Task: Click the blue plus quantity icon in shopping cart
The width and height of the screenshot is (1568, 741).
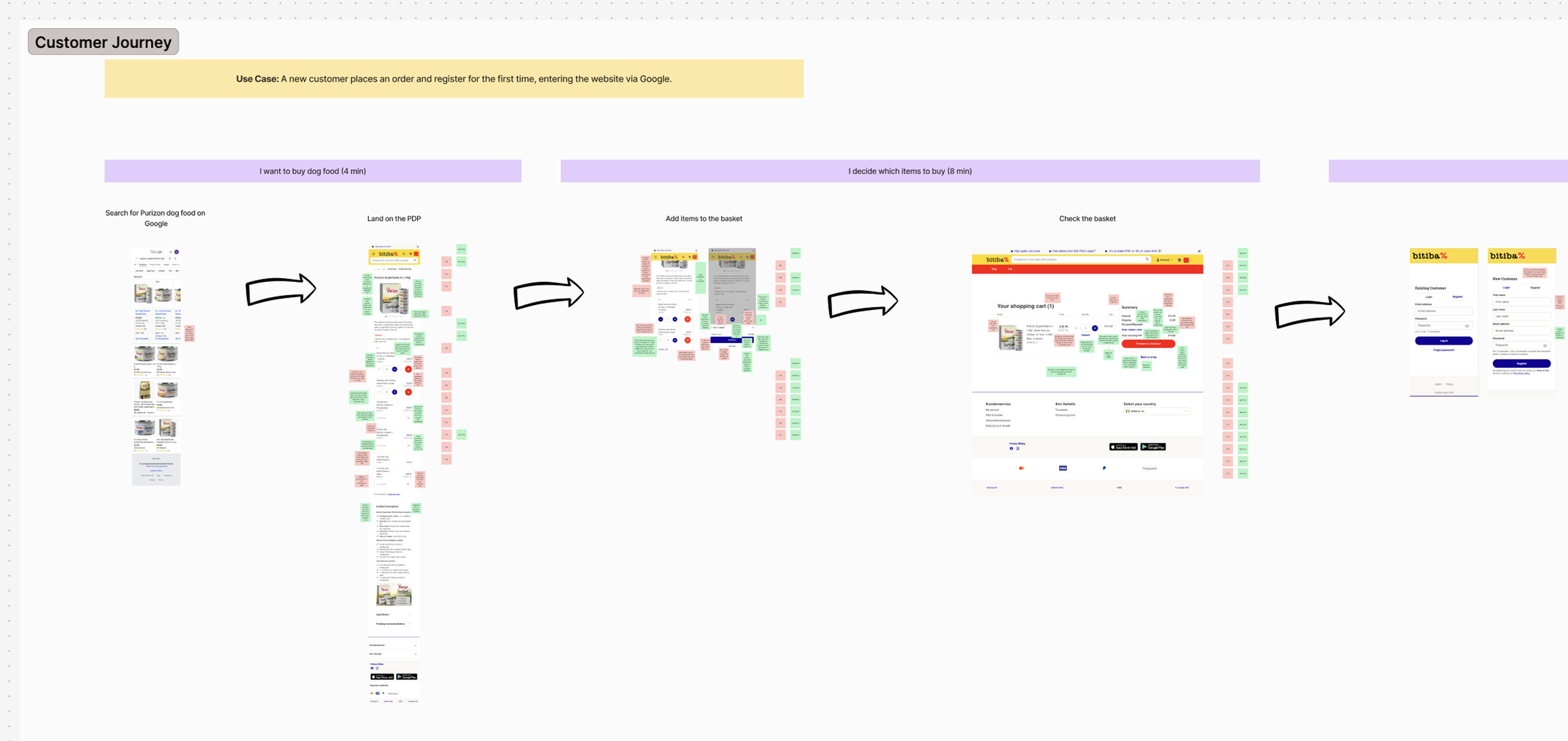Action: [x=1095, y=328]
